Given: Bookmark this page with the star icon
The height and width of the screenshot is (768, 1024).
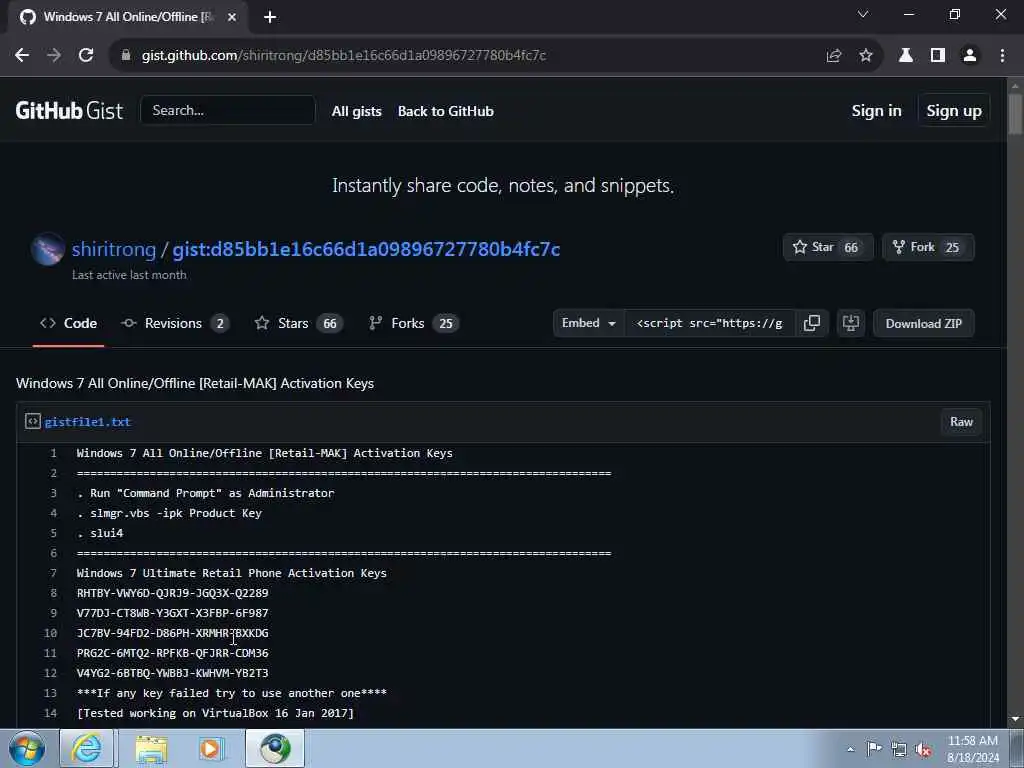Looking at the screenshot, I should (x=866, y=56).
